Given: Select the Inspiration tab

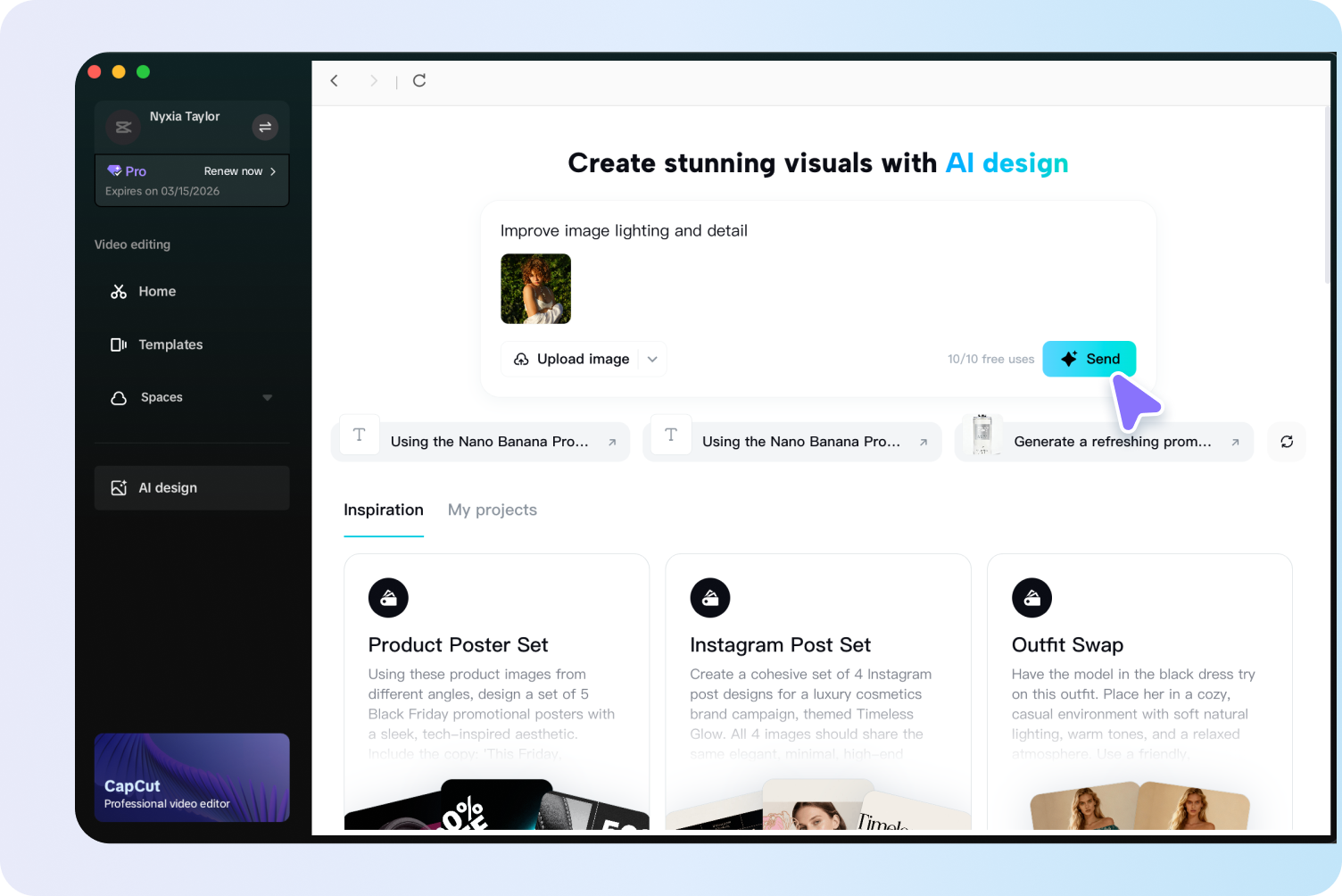Looking at the screenshot, I should point(384,510).
